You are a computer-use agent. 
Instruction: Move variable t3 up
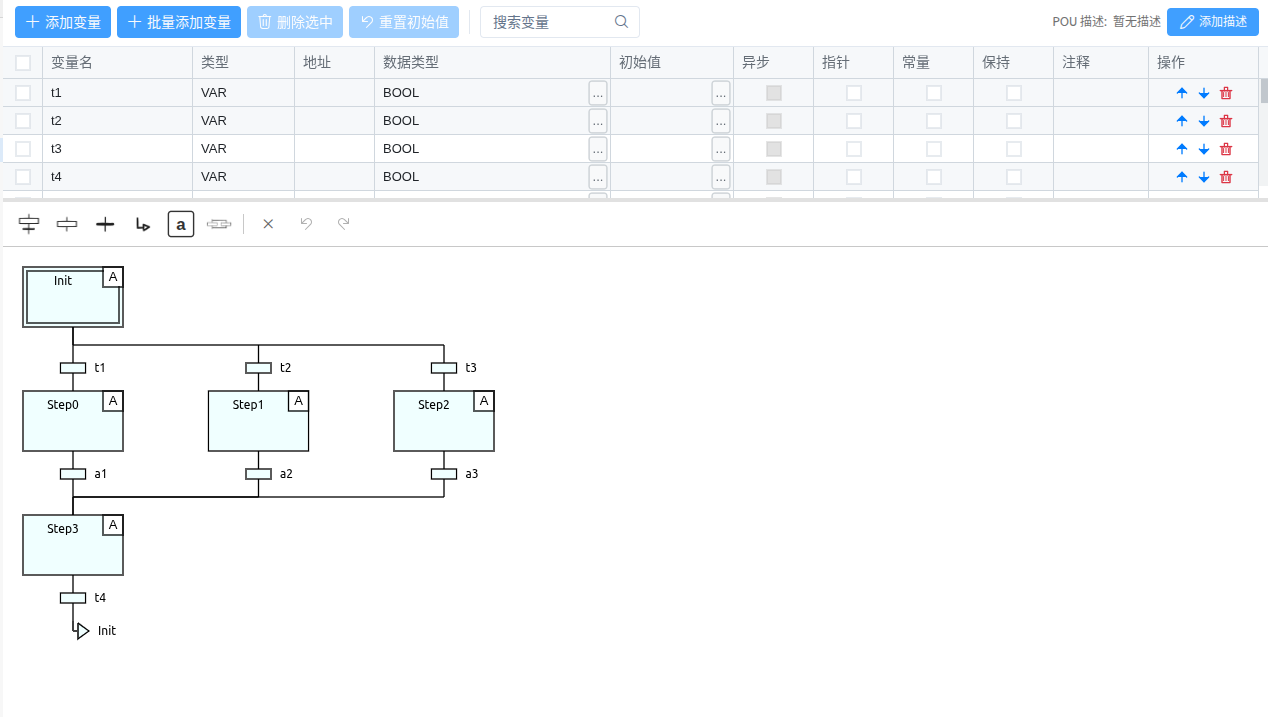pyautogui.click(x=1182, y=149)
